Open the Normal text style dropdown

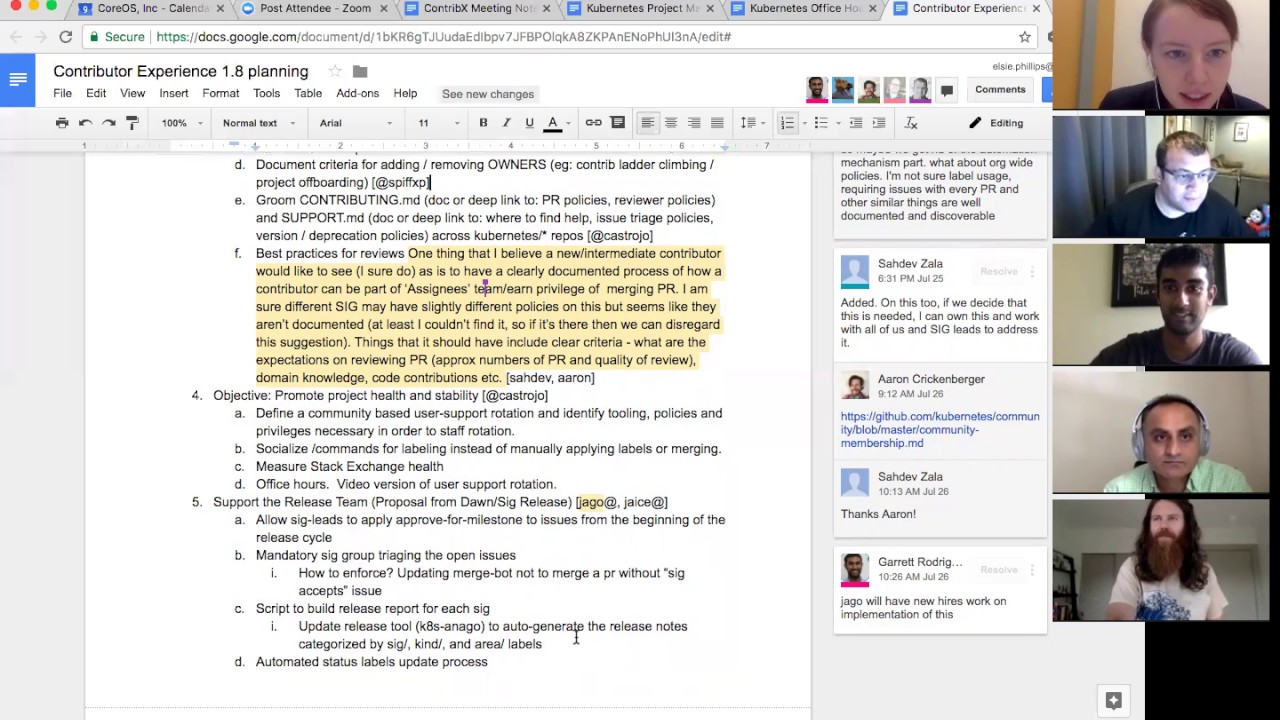pyautogui.click(x=258, y=123)
